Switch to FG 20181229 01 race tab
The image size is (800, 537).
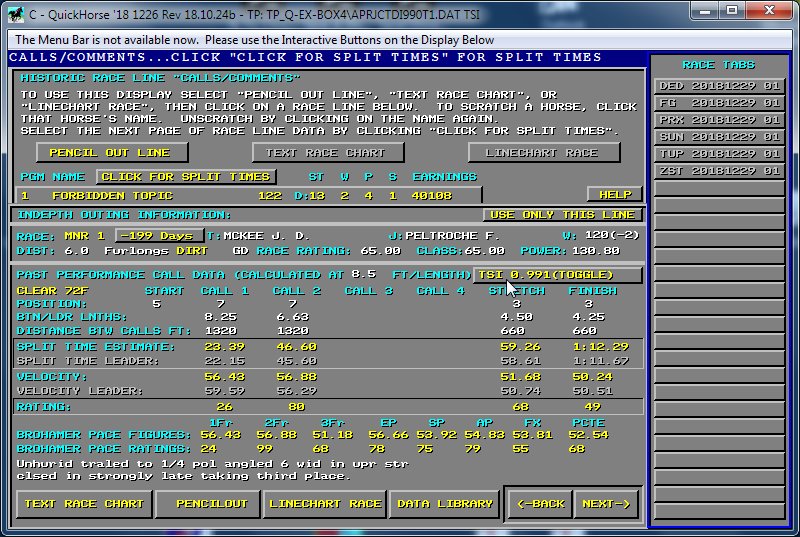pos(719,103)
